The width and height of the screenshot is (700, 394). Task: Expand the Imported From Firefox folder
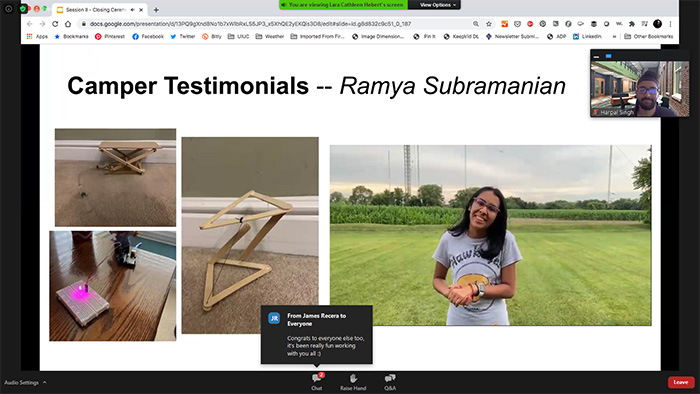click(x=317, y=37)
